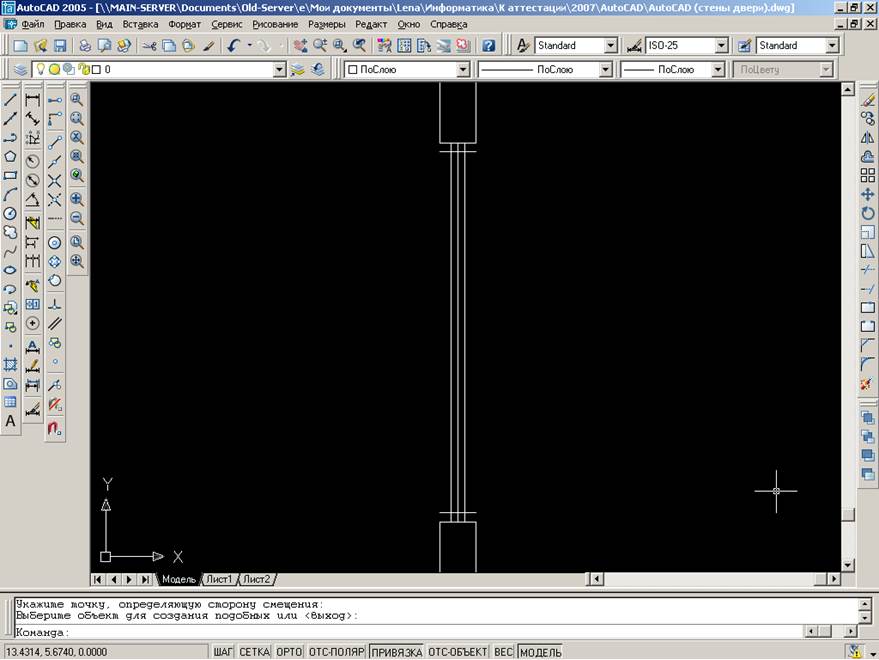The height and width of the screenshot is (660, 879).
Task: Choose the Rotate tool icon
Action: (x=867, y=213)
